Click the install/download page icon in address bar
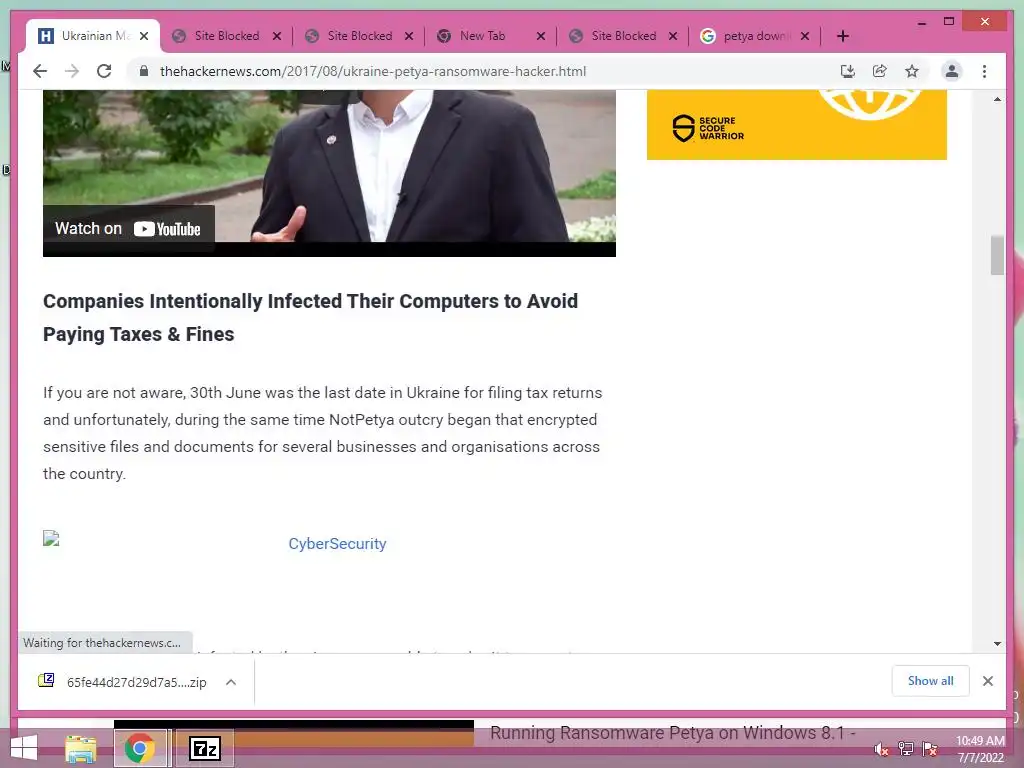This screenshot has height=768, width=1024. point(848,71)
